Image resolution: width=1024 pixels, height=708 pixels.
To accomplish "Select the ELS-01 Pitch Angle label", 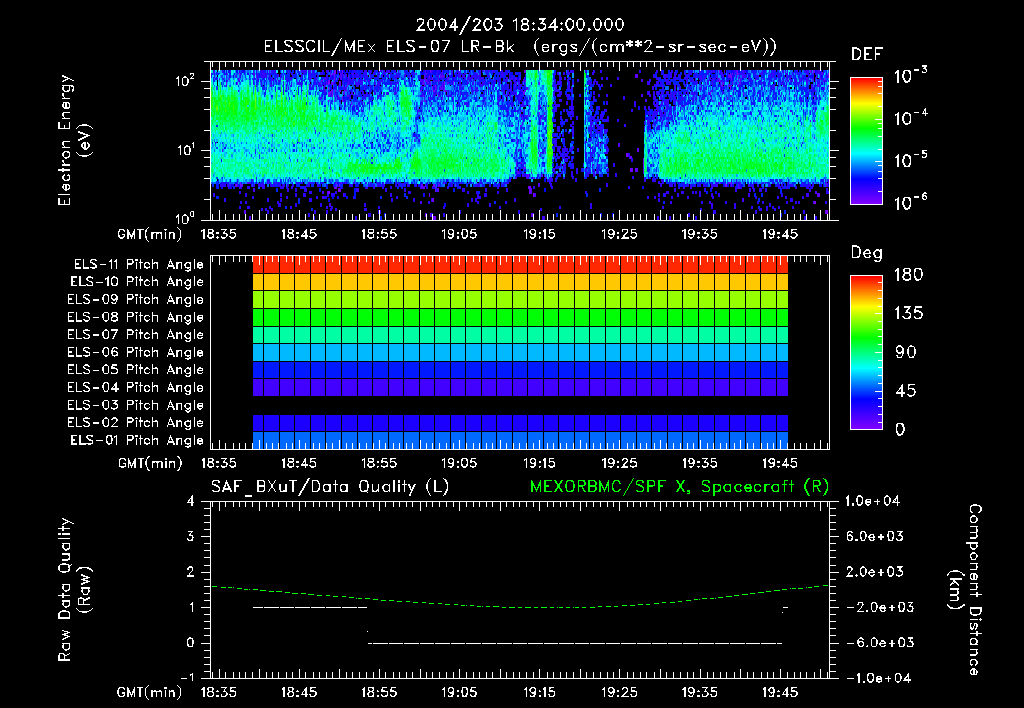I will [137, 440].
